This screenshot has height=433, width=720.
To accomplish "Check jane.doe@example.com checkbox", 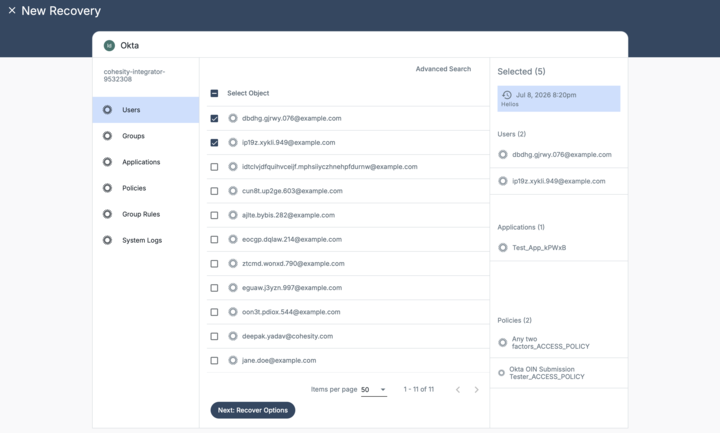I will coord(214,360).
